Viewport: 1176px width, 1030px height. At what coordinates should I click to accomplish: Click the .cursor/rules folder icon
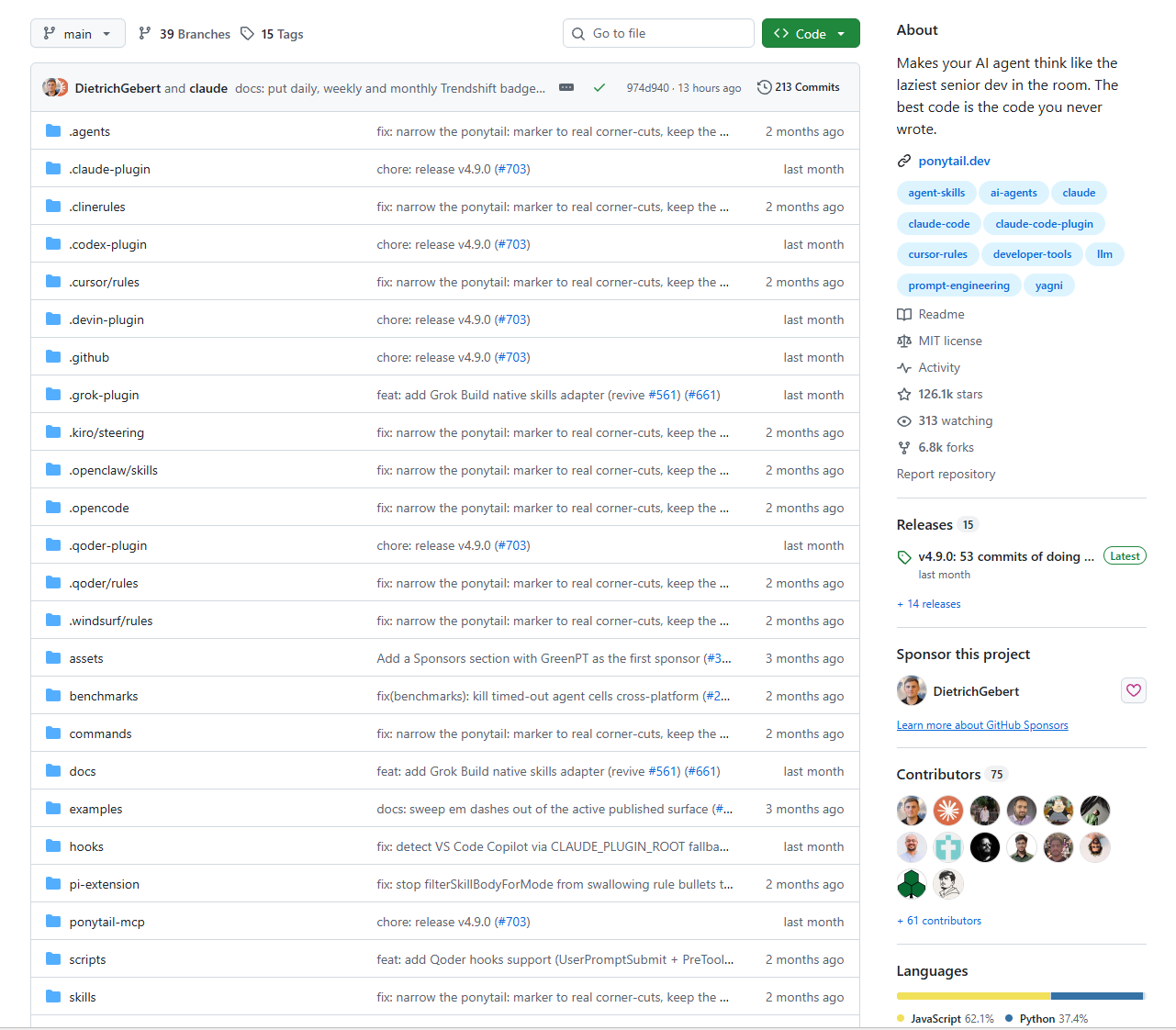[53, 282]
